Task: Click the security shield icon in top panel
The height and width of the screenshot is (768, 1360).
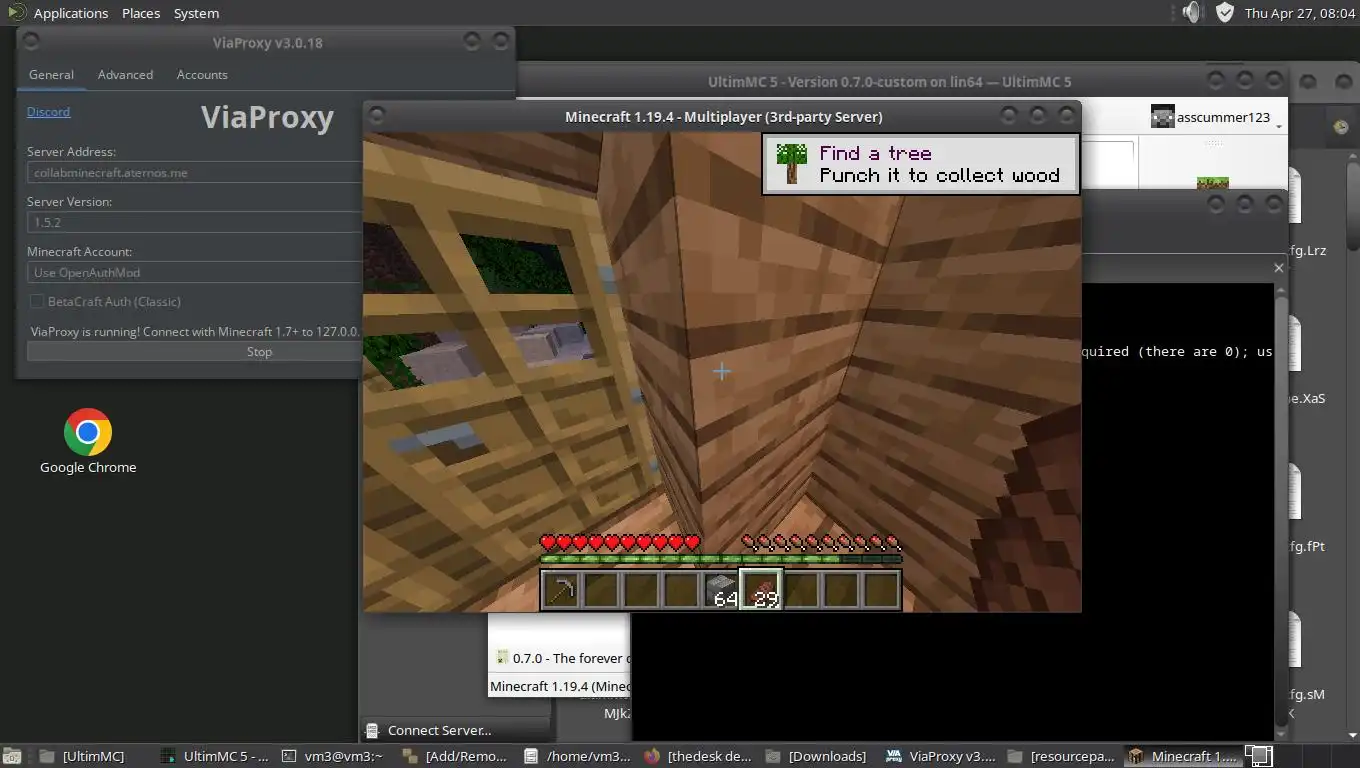Action: click(1225, 12)
